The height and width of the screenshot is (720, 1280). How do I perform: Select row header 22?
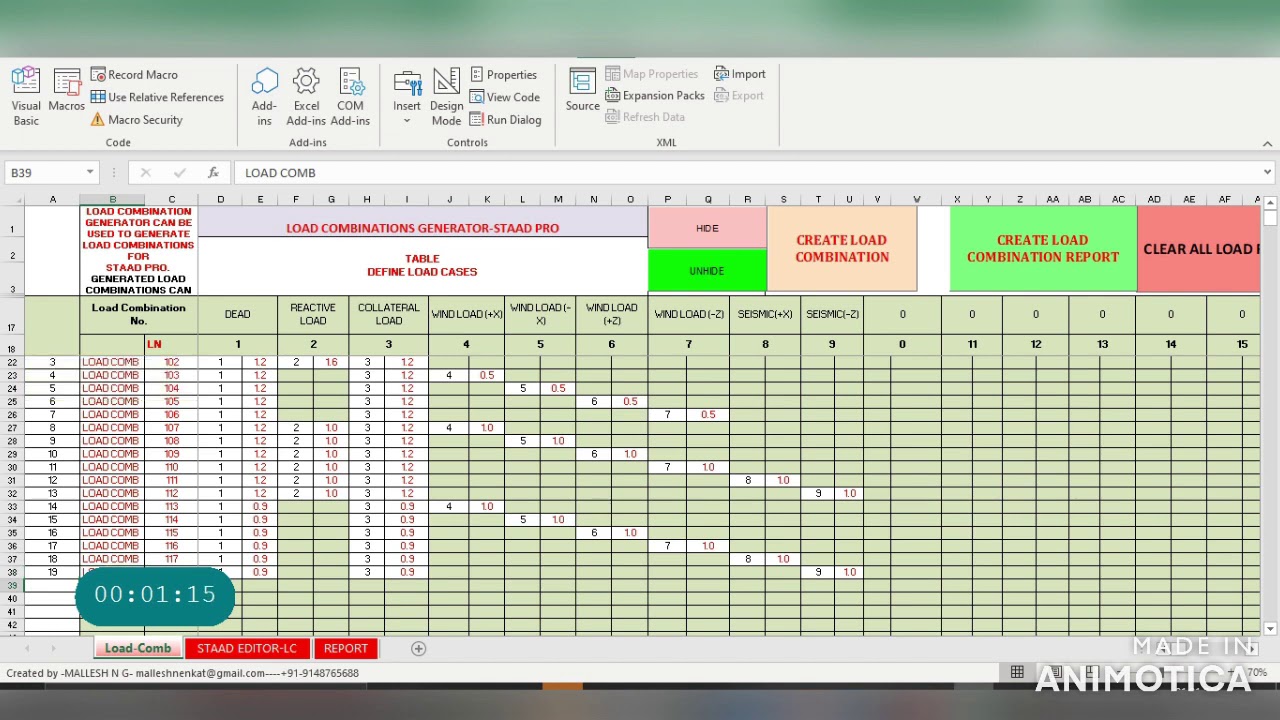tap(12, 362)
